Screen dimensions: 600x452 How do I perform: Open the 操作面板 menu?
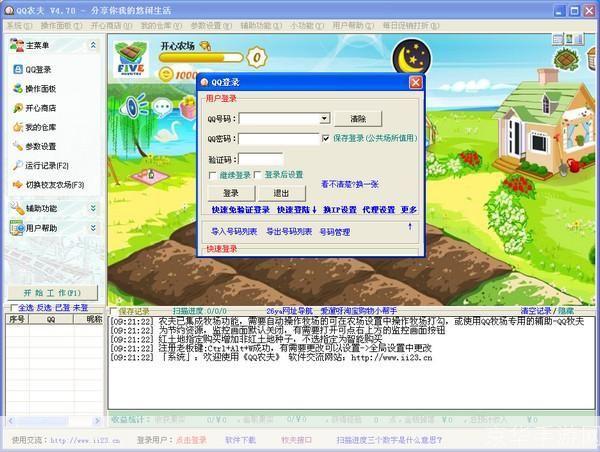[61, 26]
